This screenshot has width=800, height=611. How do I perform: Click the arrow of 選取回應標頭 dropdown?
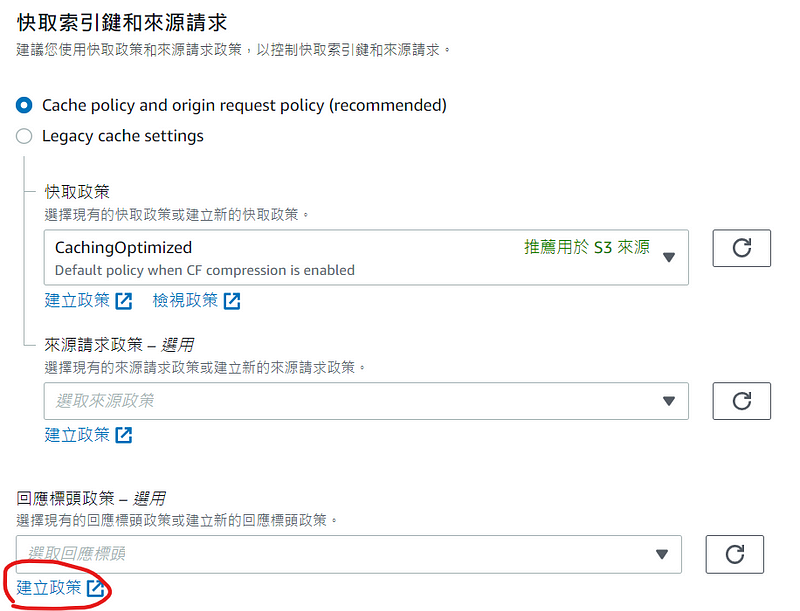[x=662, y=554]
